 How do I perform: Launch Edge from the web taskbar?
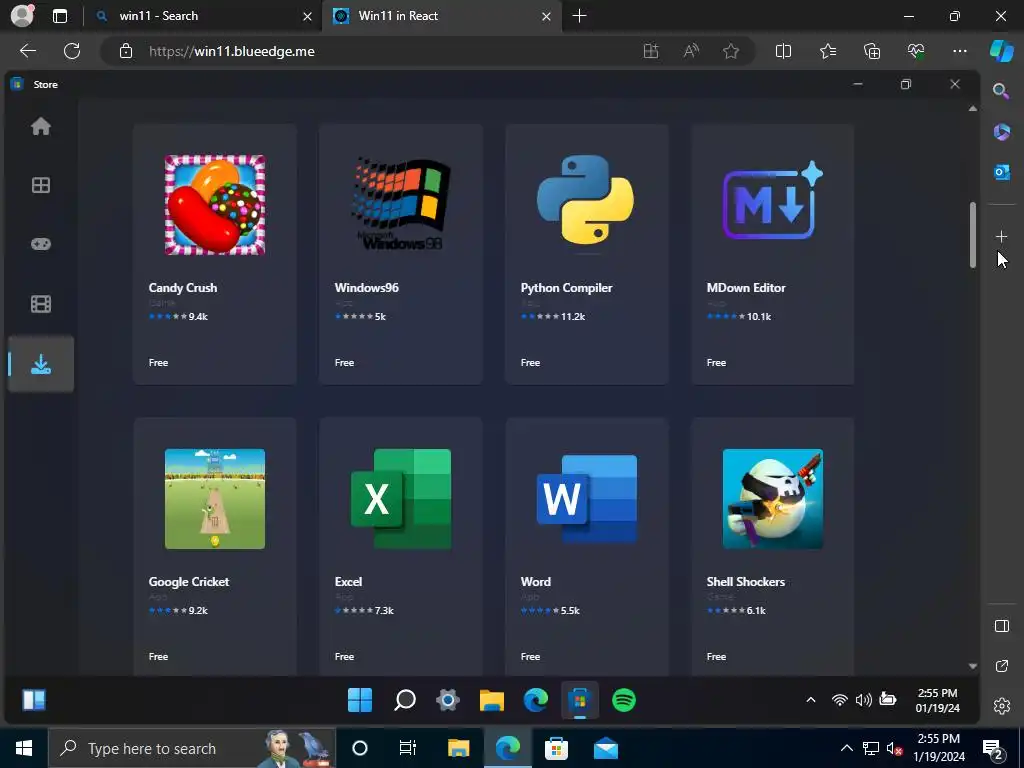pyautogui.click(x=536, y=700)
